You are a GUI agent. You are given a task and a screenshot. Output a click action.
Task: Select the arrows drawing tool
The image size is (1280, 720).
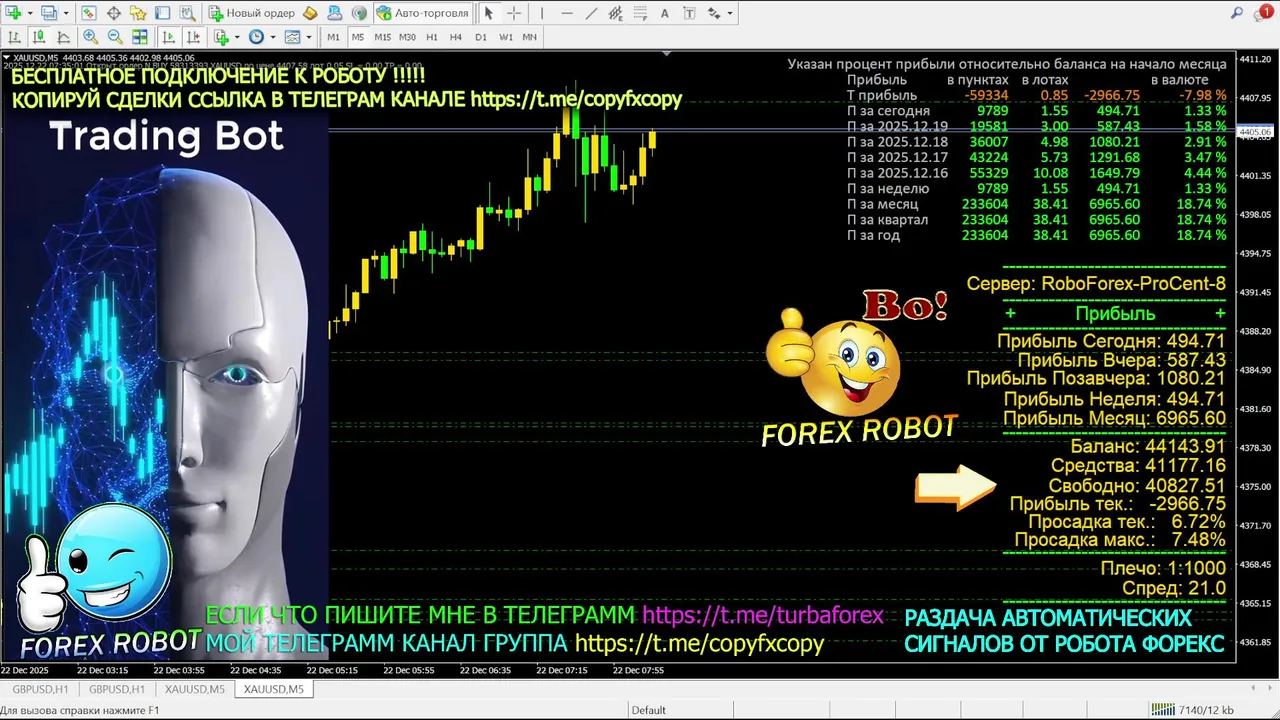click(x=714, y=13)
